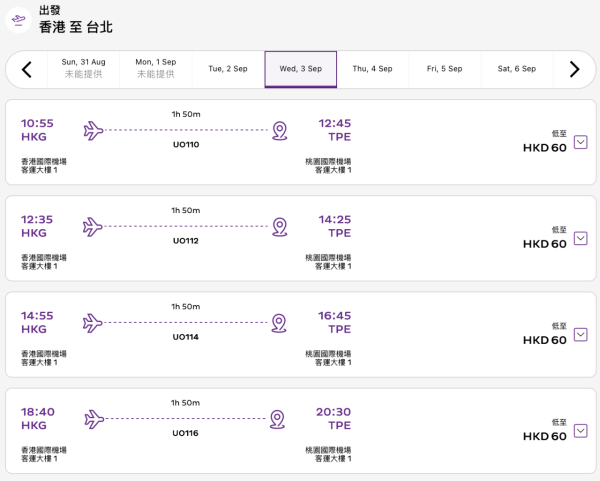600x481 pixels.
Task: Click the destination pin icon for UO110
Action: coord(280,131)
